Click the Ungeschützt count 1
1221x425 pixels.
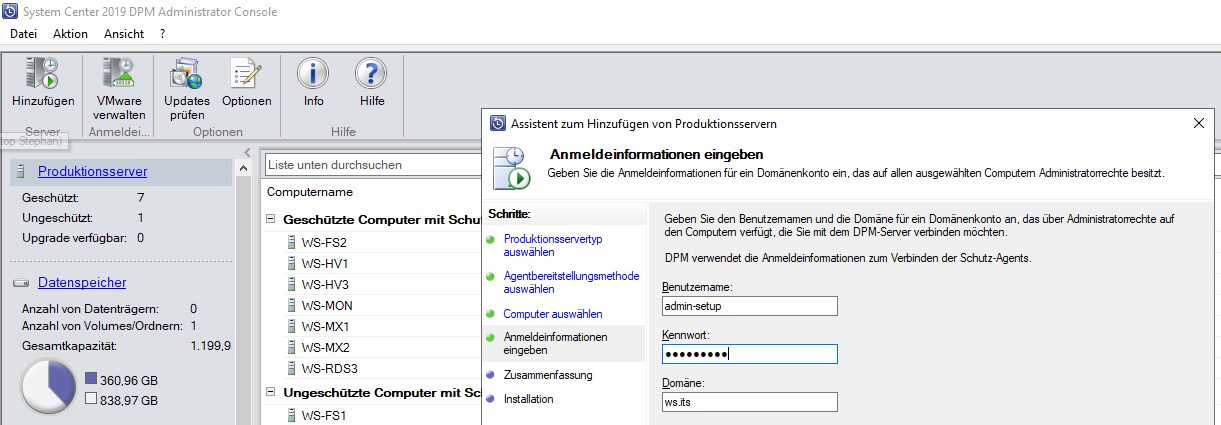tap(141, 217)
